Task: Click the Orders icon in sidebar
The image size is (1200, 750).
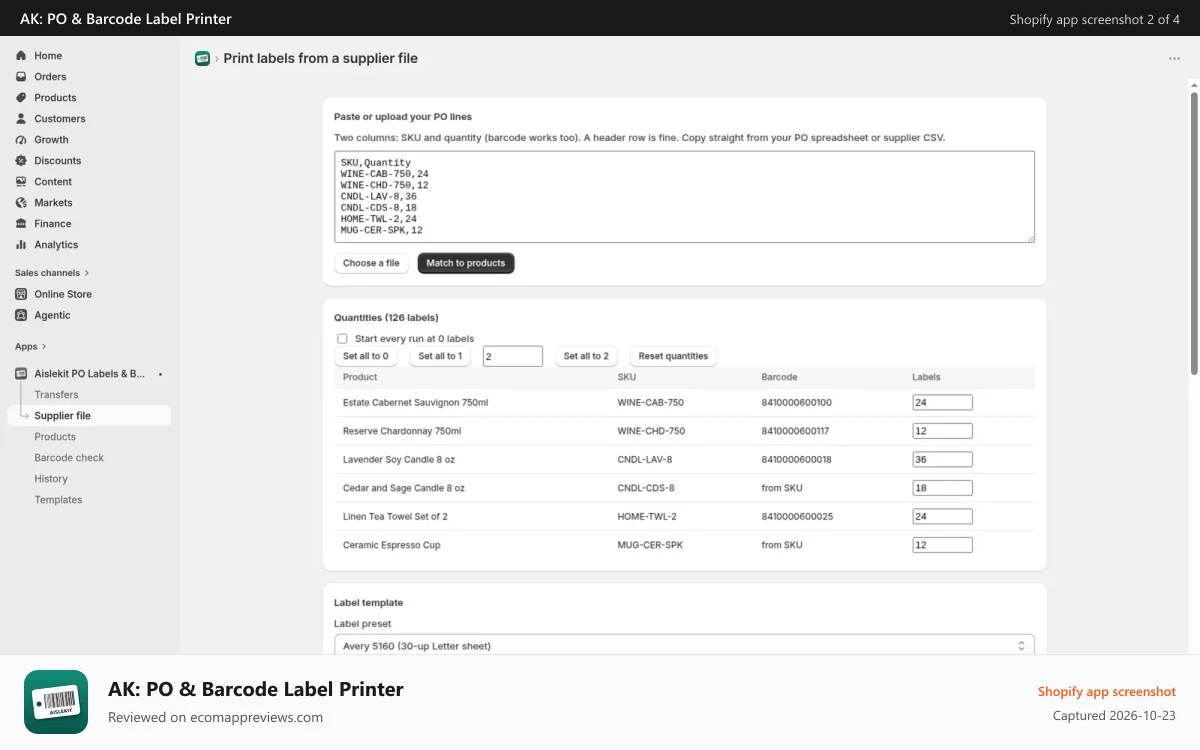Action: click(x=21, y=77)
